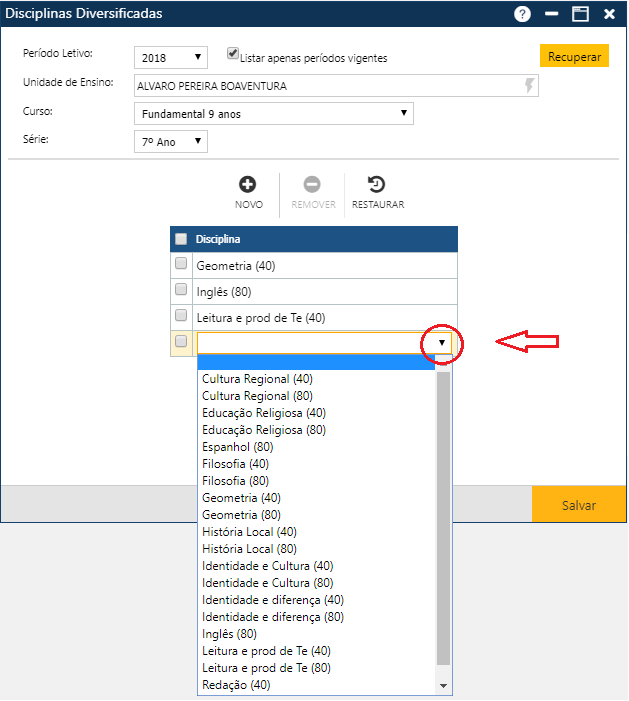
Task: Click the Remover minus icon
Action: (x=312, y=185)
